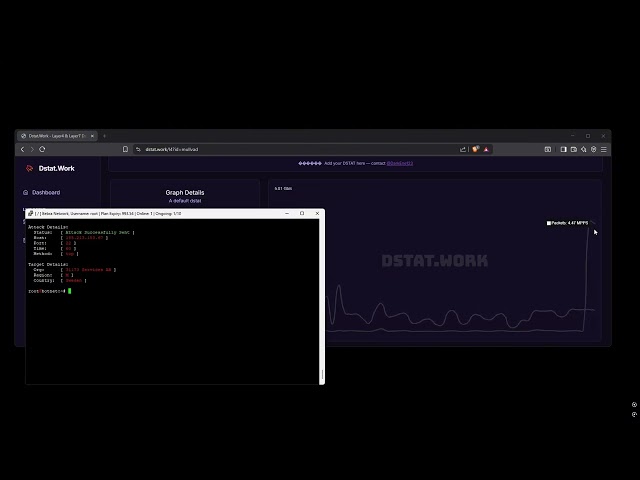This screenshot has height=480, width=640.
Task: Open Brave Shields lion icon
Action: pos(476,149)
